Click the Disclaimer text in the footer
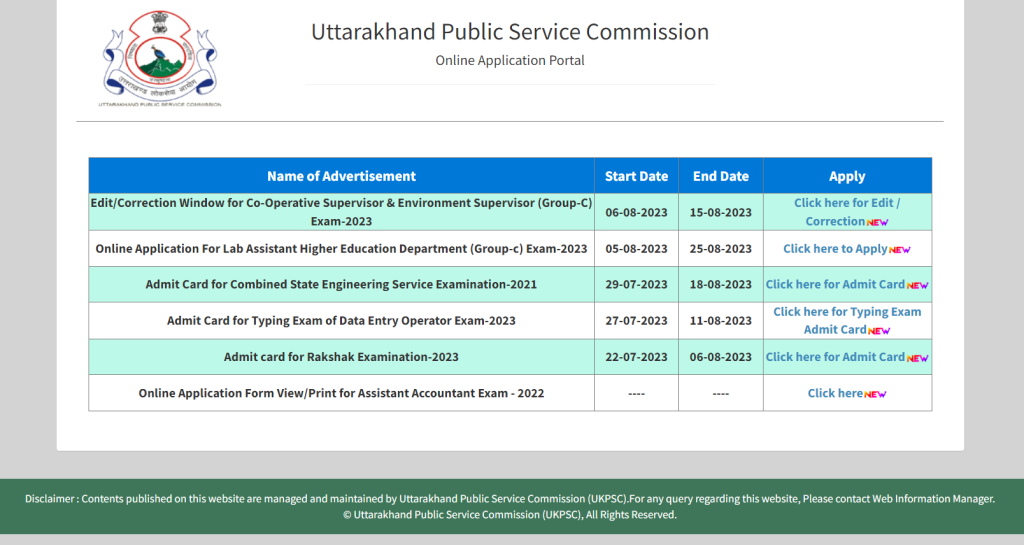 tap(509, 499)
